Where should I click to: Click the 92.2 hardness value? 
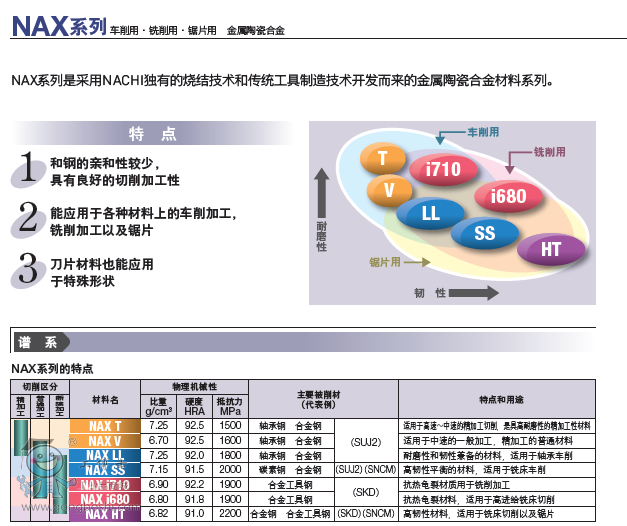point(194,484)
